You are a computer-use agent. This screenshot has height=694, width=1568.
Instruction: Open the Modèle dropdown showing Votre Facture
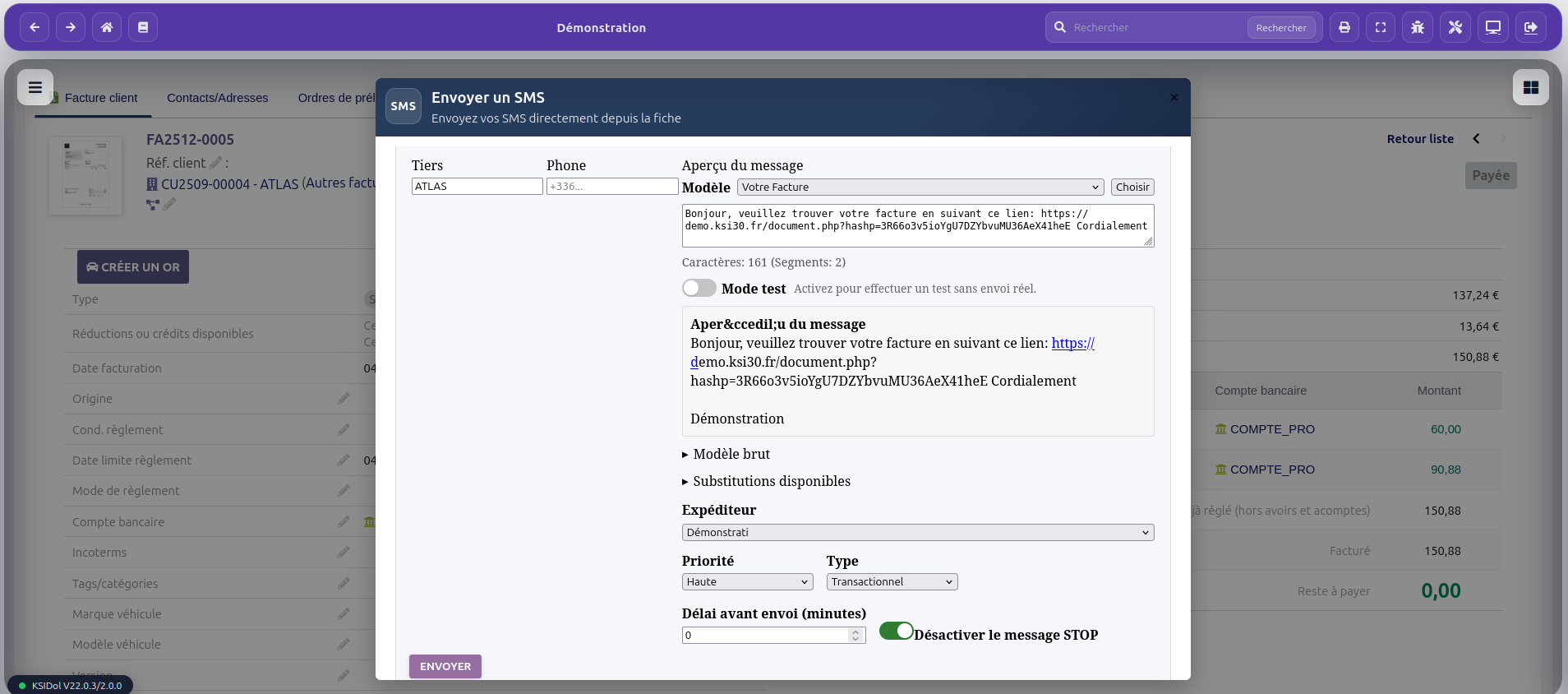(920, 187)
